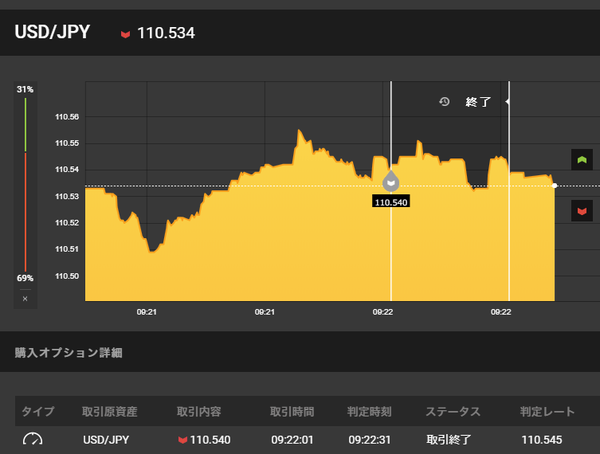Click the 取引終了 status cell
The image size is (600, 454).
[x=449, y=439]
